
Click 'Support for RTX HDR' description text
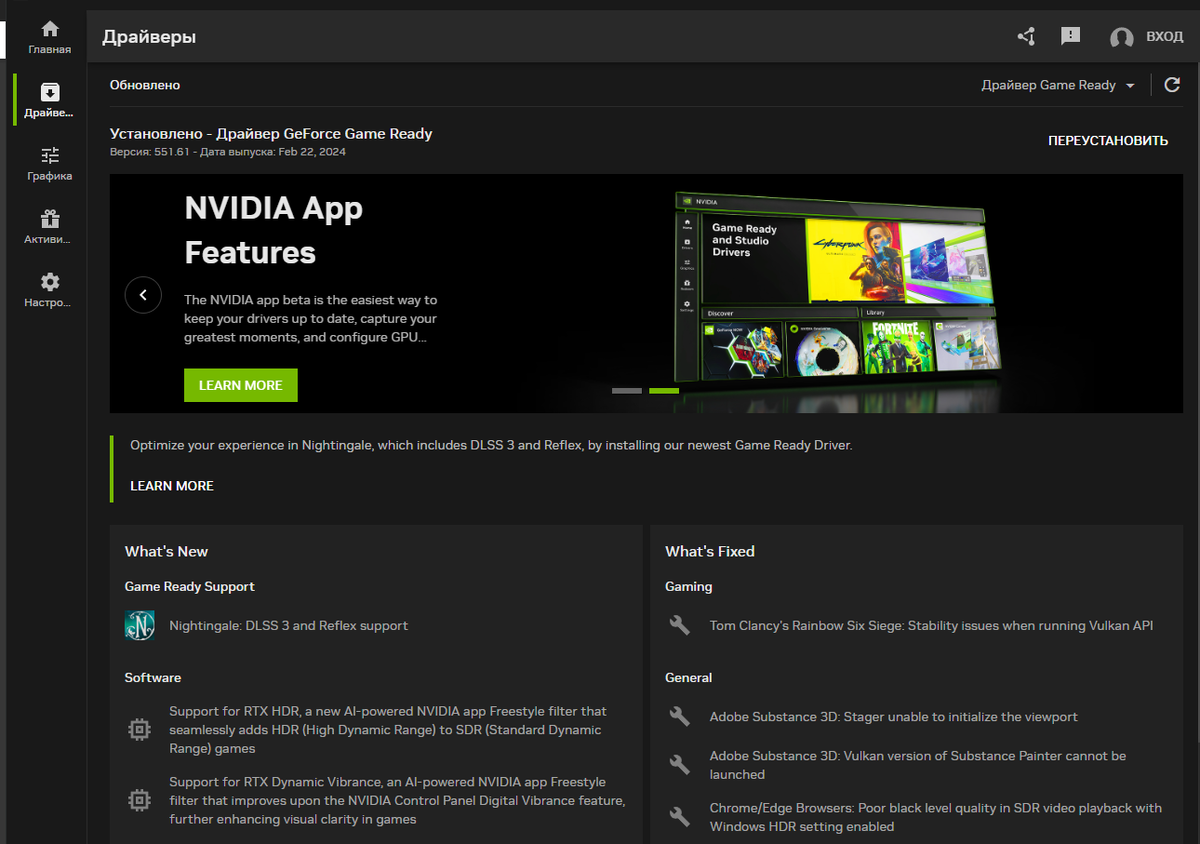pyautogui.click(x=388, y=729)
